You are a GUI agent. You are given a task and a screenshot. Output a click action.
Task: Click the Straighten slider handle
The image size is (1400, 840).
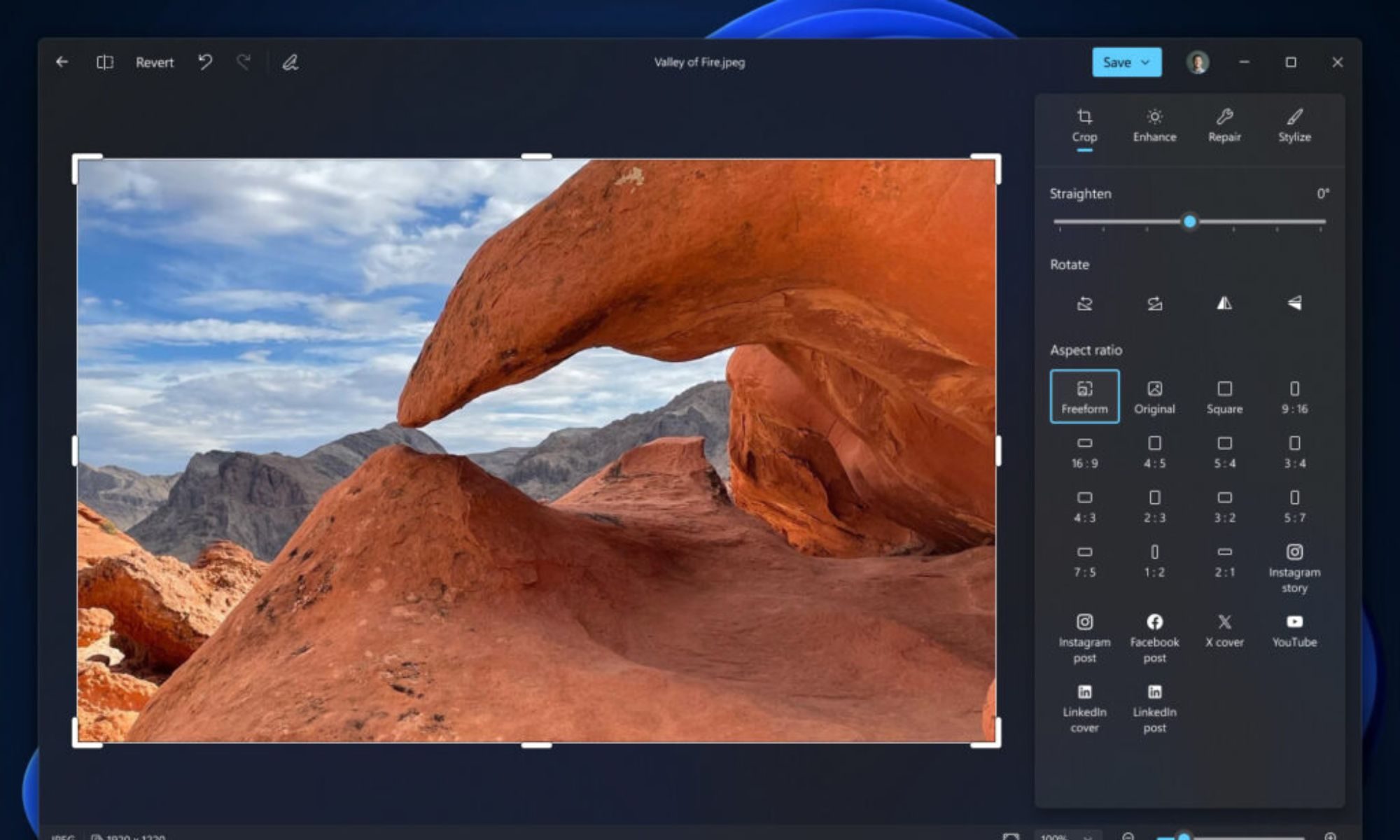click(1189, 222)
